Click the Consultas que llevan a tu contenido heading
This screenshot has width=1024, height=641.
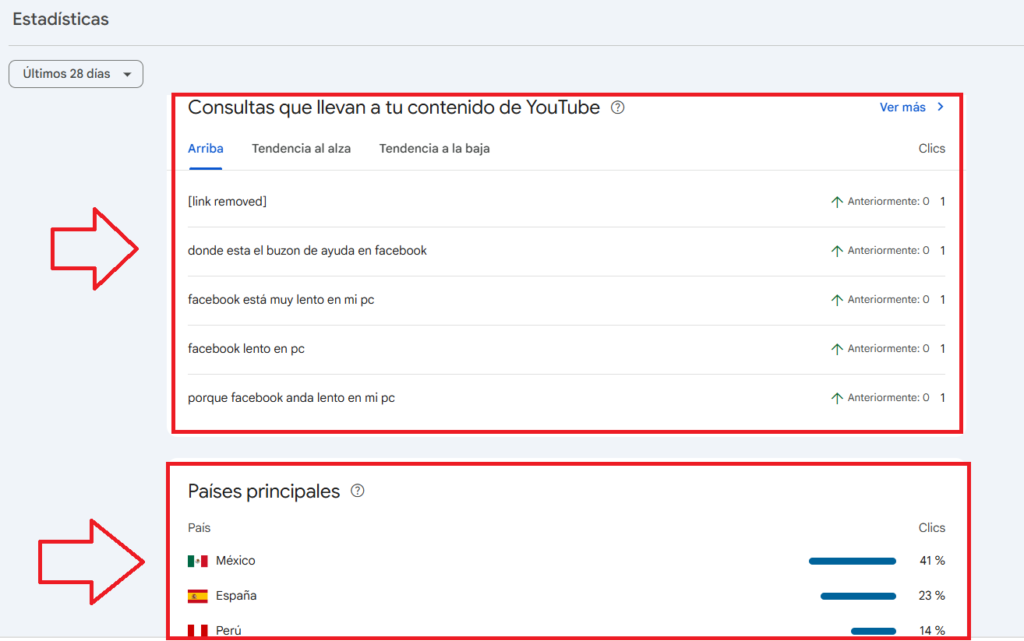[394, 107]
